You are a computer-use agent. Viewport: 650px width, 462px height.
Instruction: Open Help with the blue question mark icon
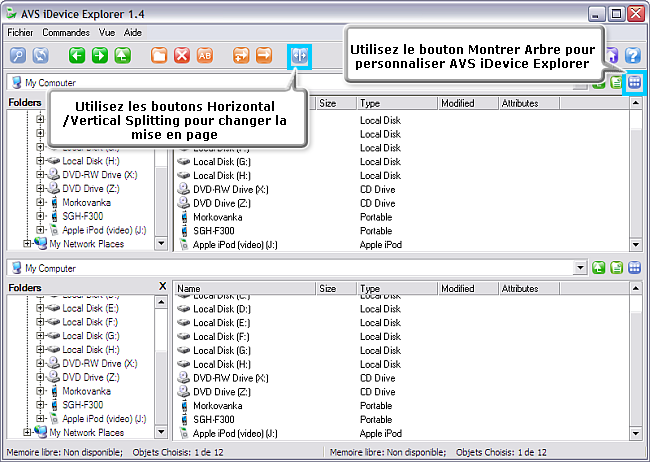tap(633, 55)
